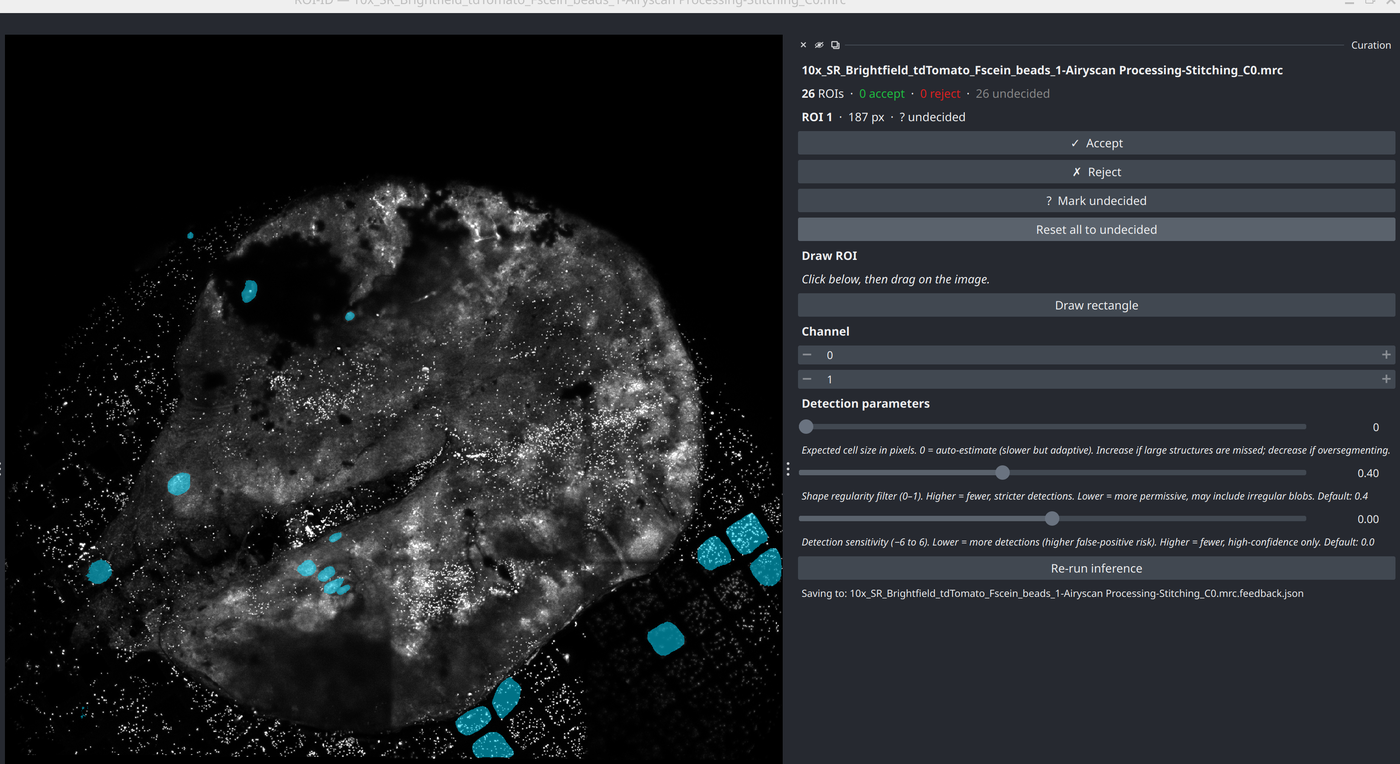Image resolution: width=1400 pixels, height=764 pixels.
Task: Click the '? undecided' status text
Action: coord(932,118)
